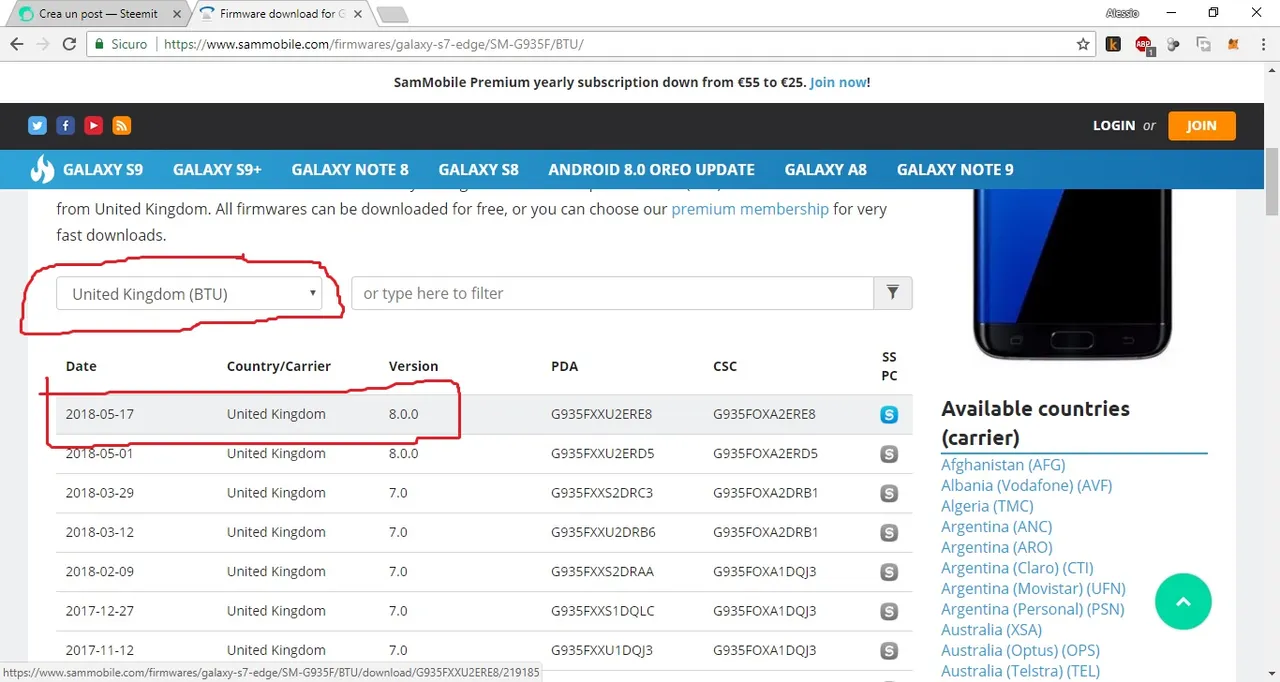Open the GALAXY NOTE 9 menu item
The height and width of the screenshot is (682, 1280).
955,170
